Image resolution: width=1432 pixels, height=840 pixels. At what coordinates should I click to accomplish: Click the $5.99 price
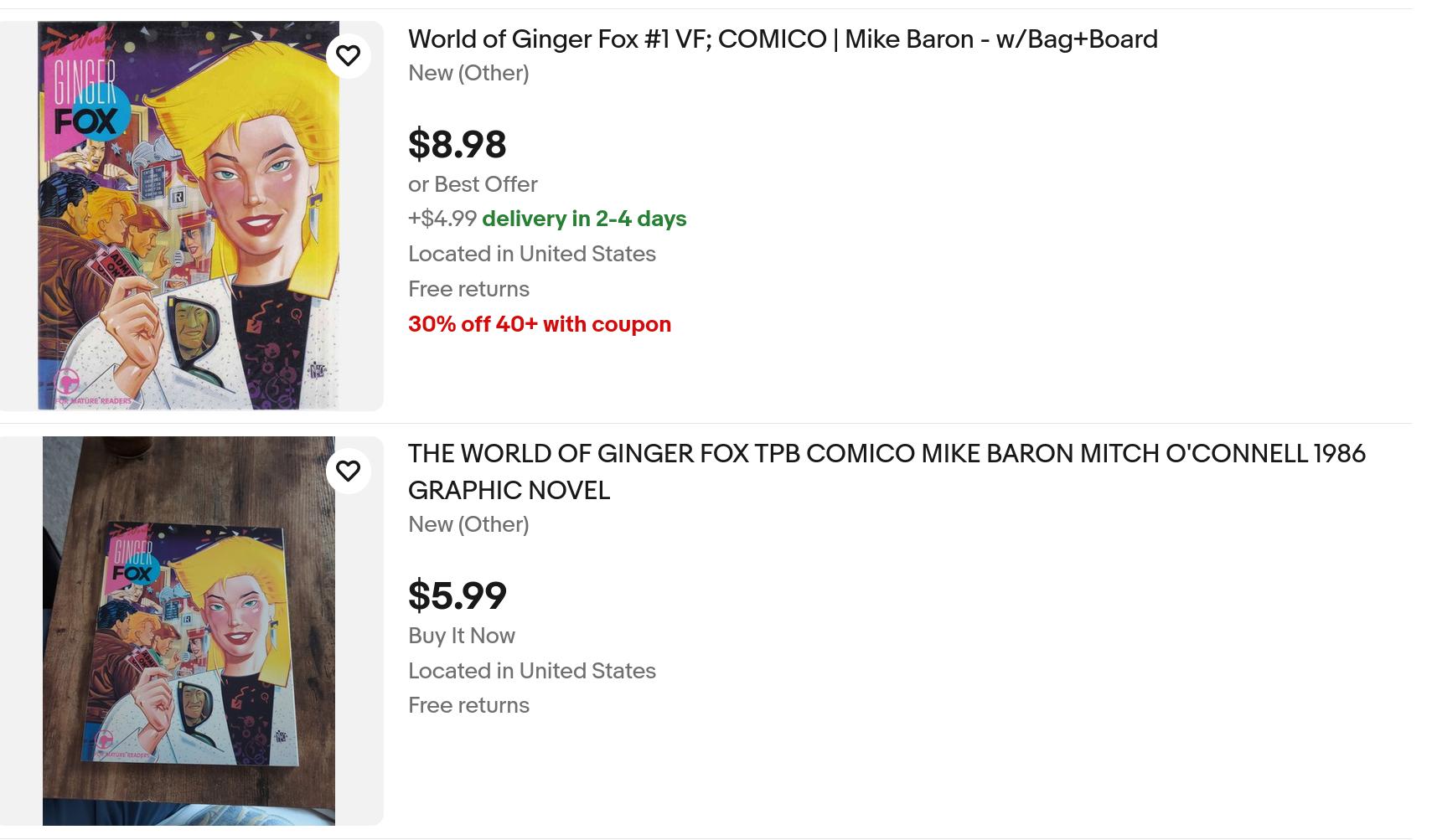457,595
